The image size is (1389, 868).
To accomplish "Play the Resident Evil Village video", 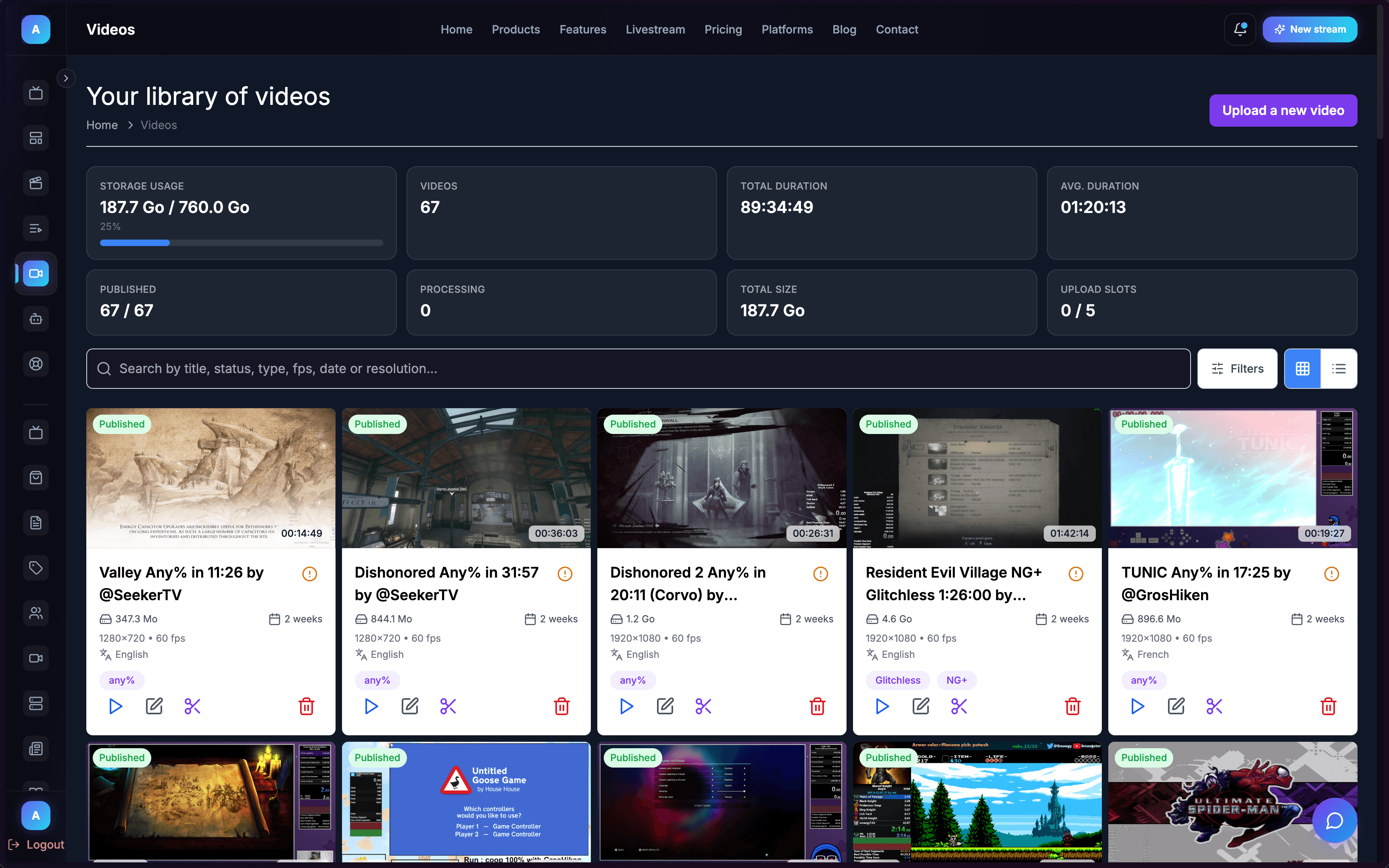I will pos(882,706).
